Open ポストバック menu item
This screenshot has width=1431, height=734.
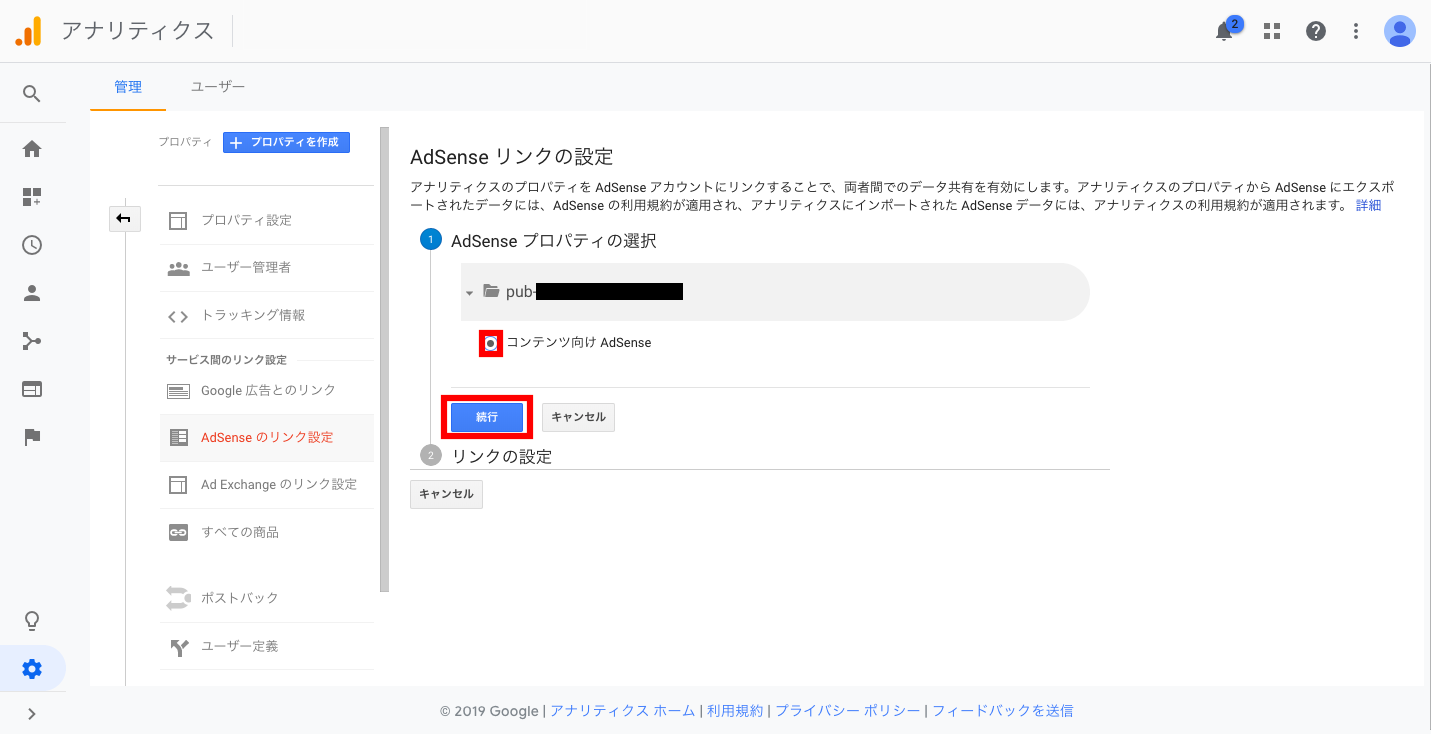pos(266,598)
